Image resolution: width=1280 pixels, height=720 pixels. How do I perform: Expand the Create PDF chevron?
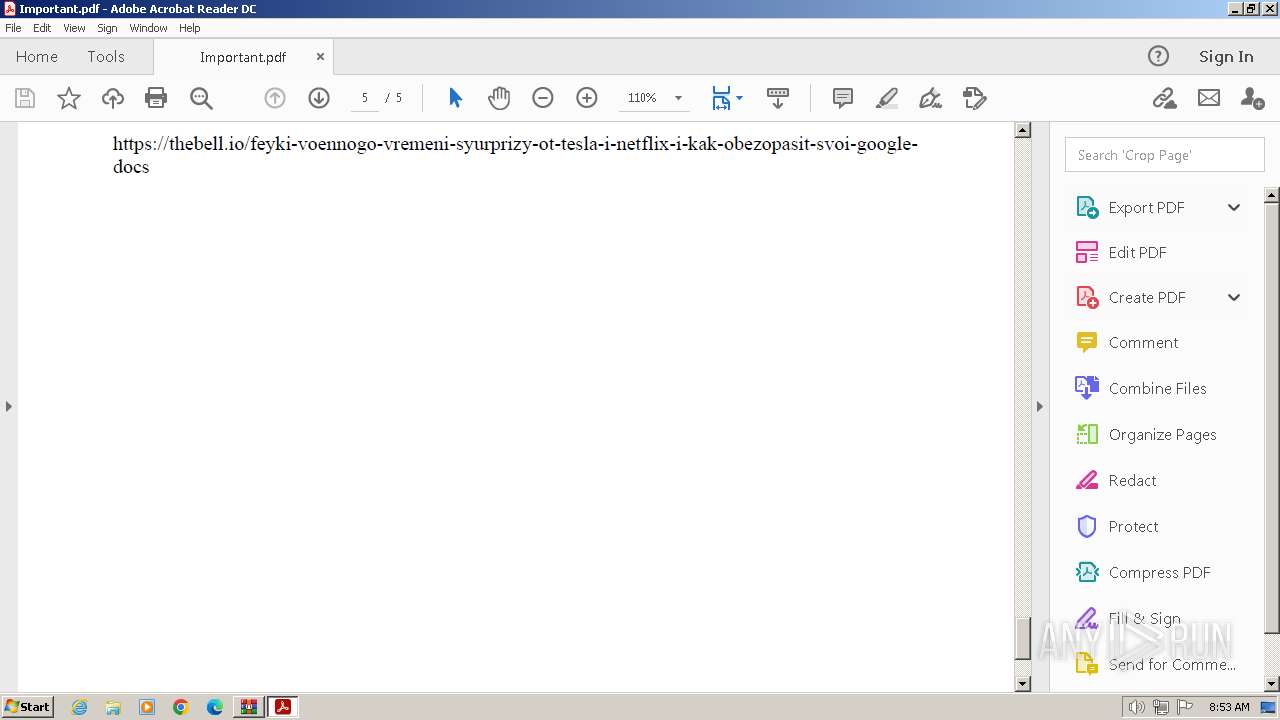coord(1234,297)
